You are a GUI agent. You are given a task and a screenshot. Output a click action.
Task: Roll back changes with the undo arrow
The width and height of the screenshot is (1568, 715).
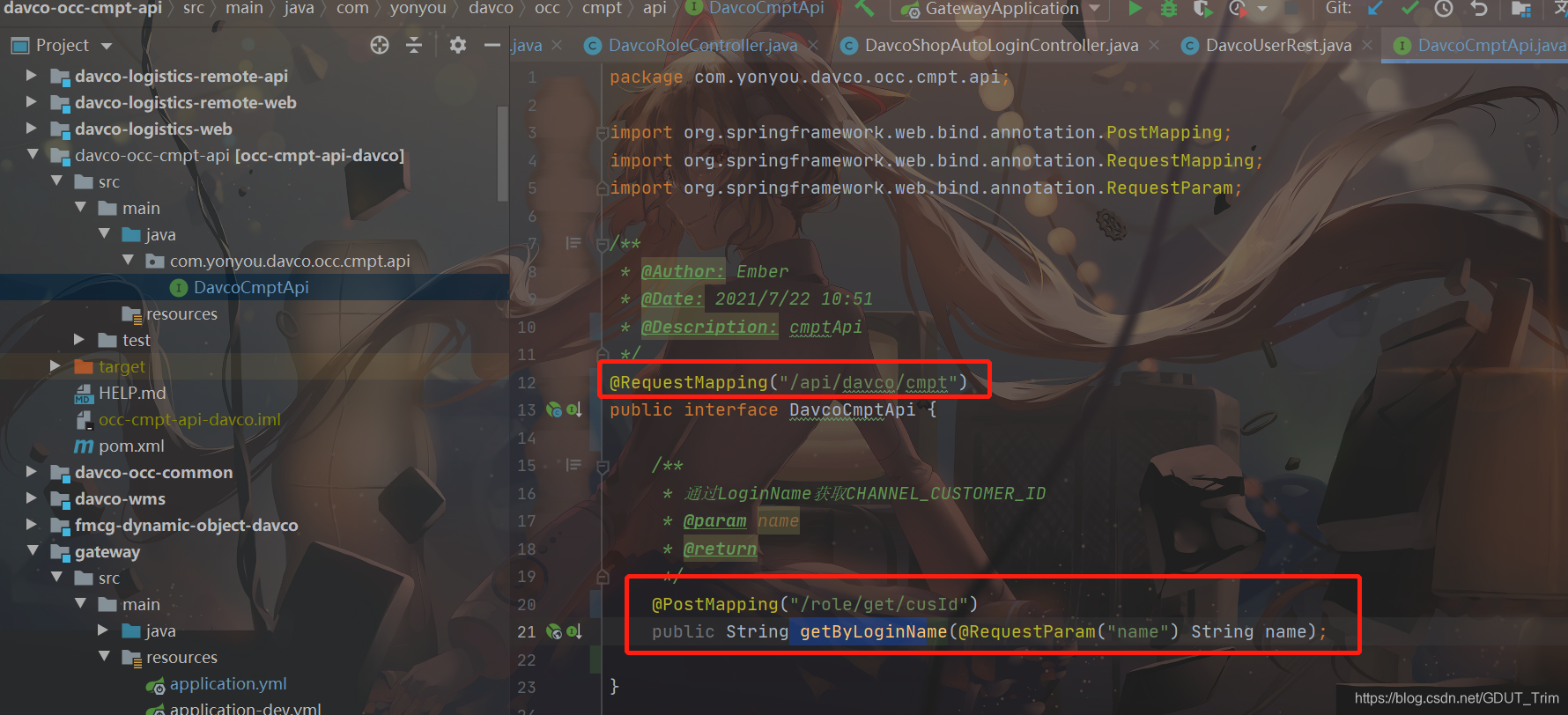point(1479,9)
